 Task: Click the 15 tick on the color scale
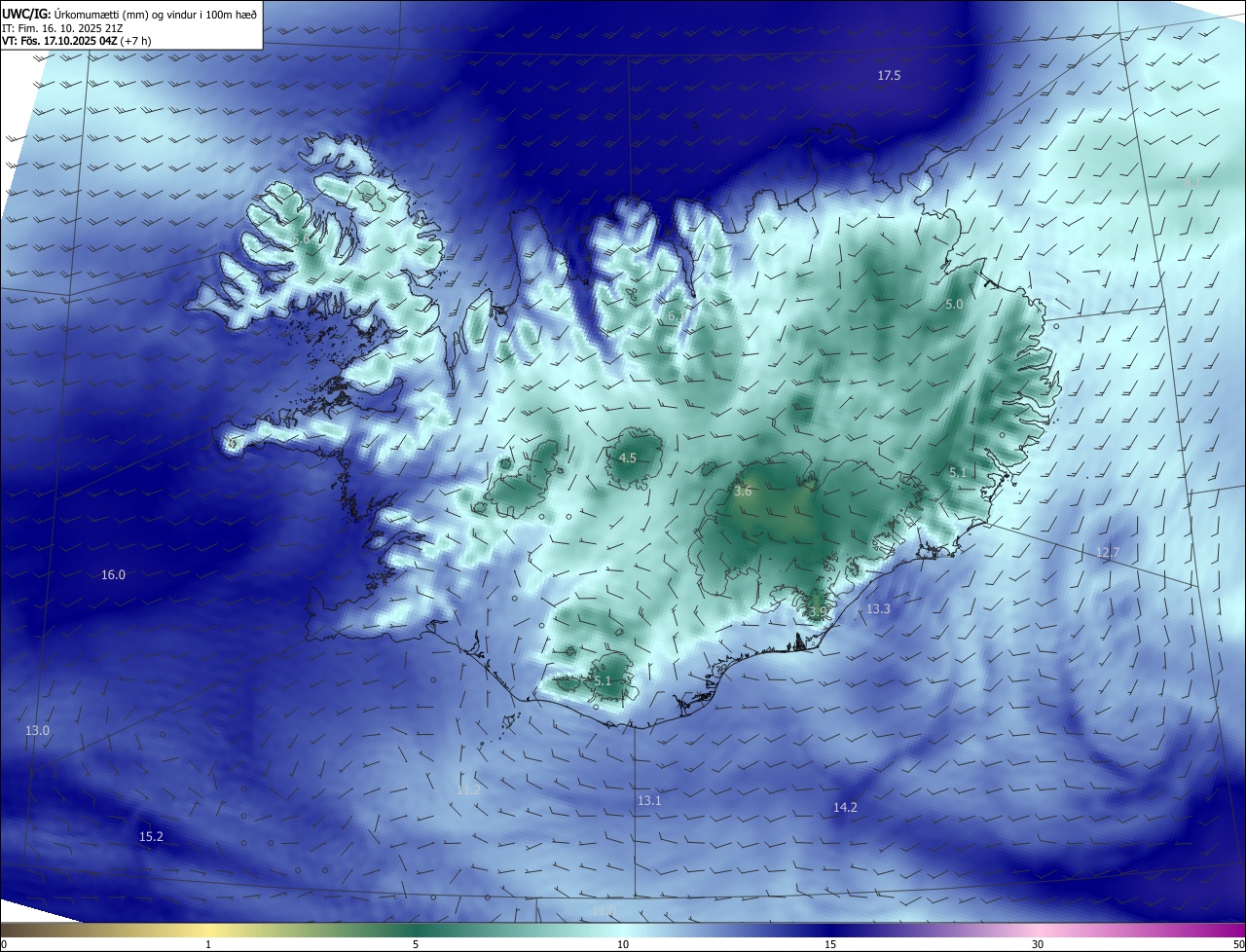coord(830,944)
